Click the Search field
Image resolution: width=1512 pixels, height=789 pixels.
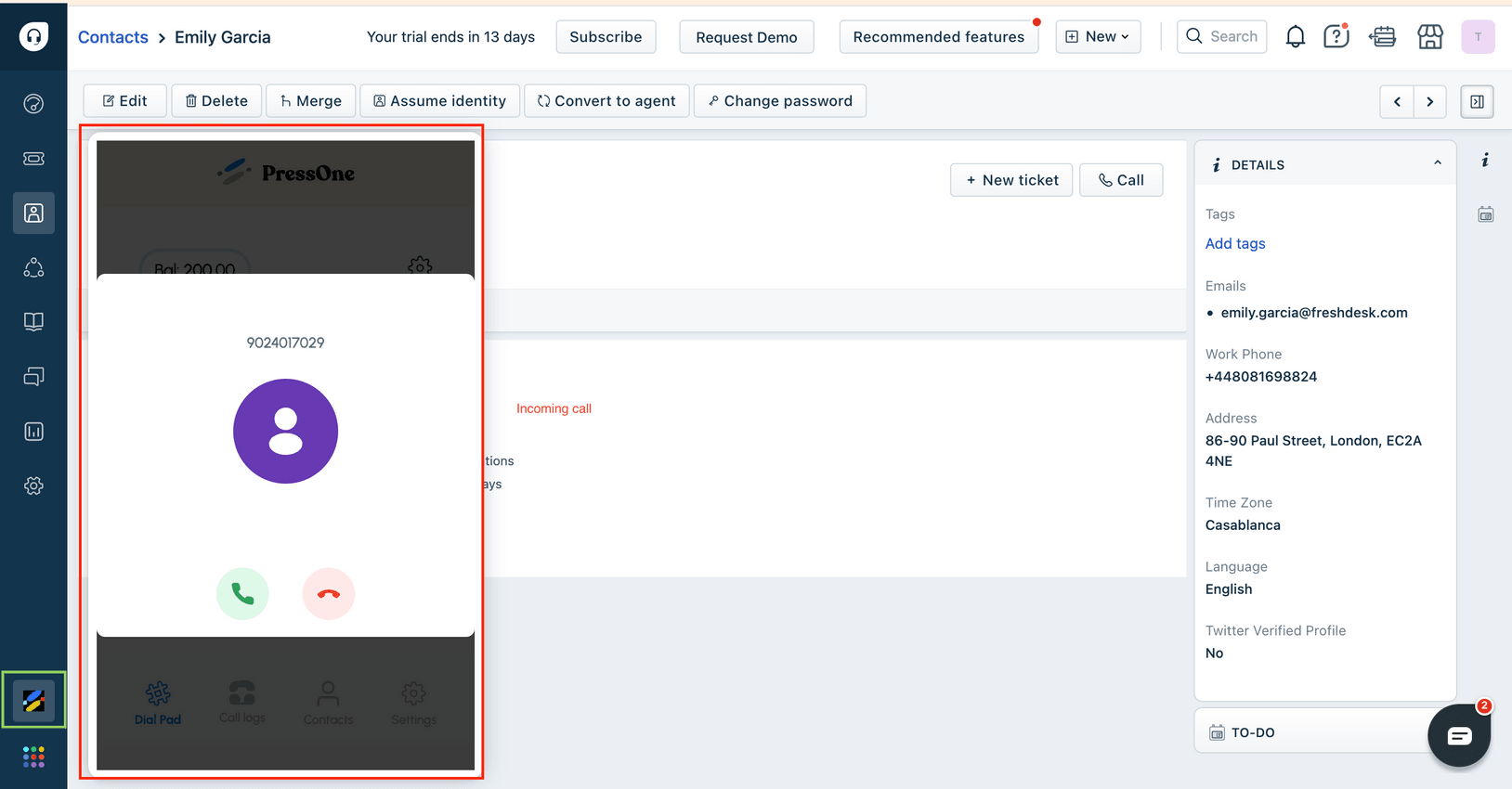pos(1221,37)
